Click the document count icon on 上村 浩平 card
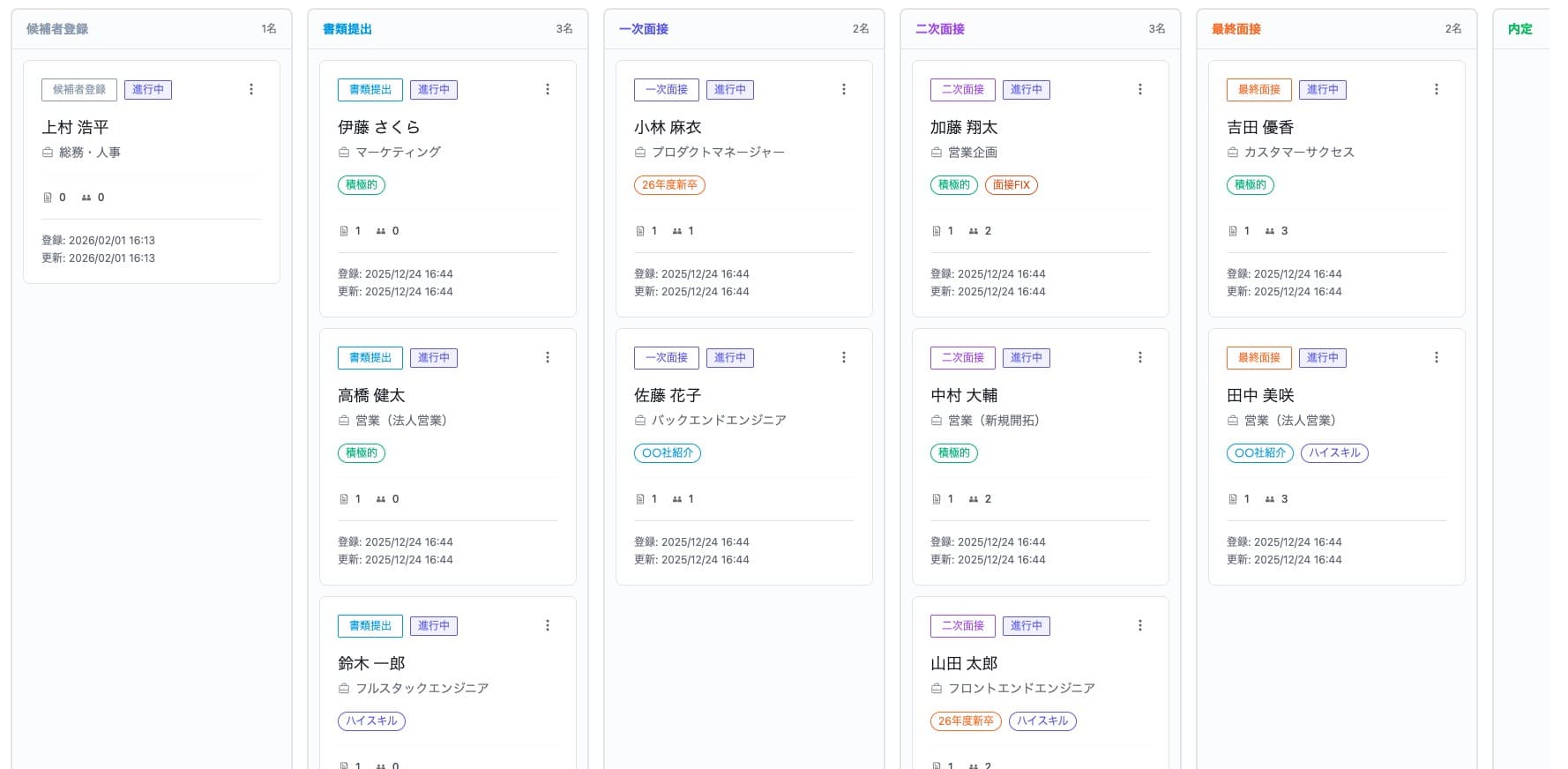The width and height of the screenshot is (1568, 769). pyautogui.click(x=48, y=198)
